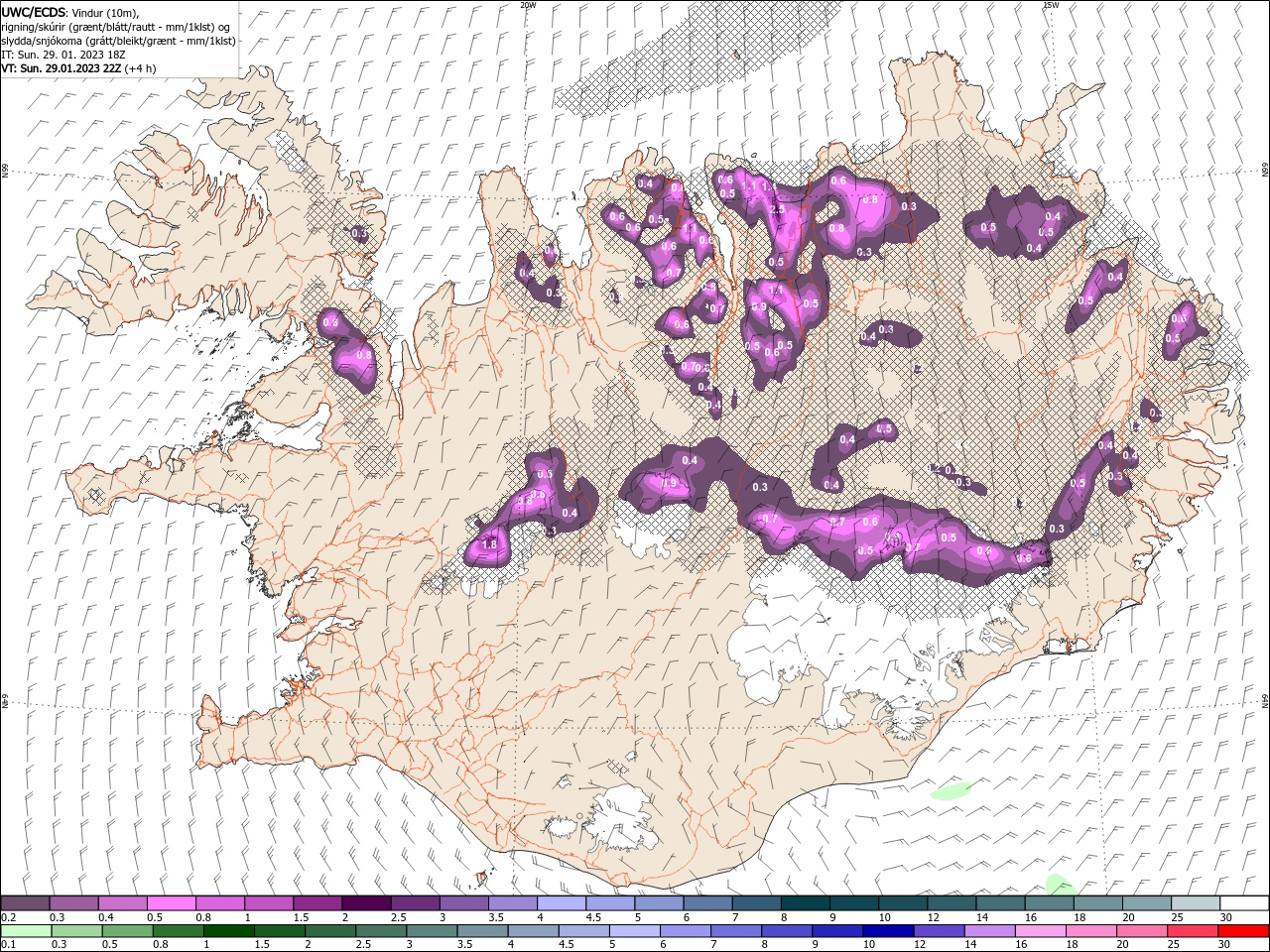This screenshot has width=1270, height=952.
Task: Click the lavender swatch between 4 and 4.5, top scale
Action: 562,903
